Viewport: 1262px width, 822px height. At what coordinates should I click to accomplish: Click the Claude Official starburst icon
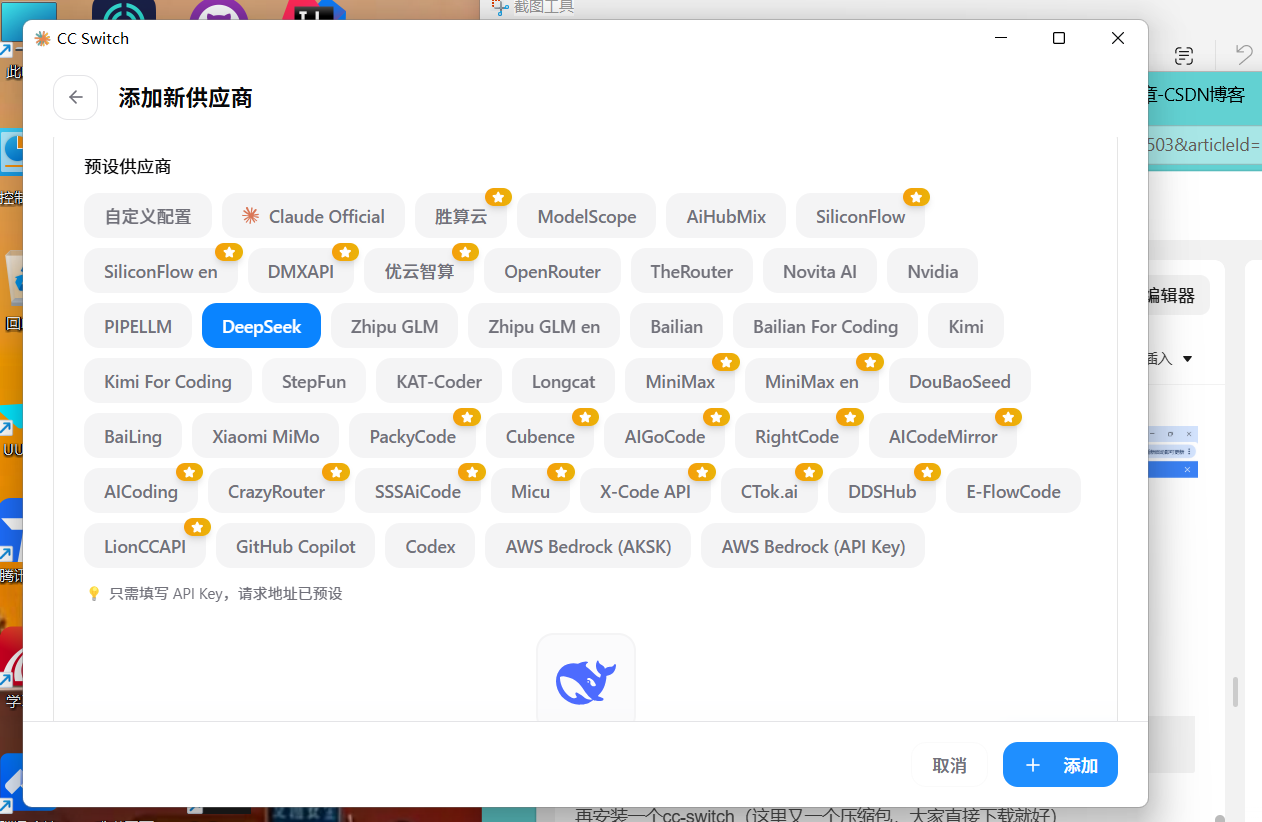coord(251,216)
